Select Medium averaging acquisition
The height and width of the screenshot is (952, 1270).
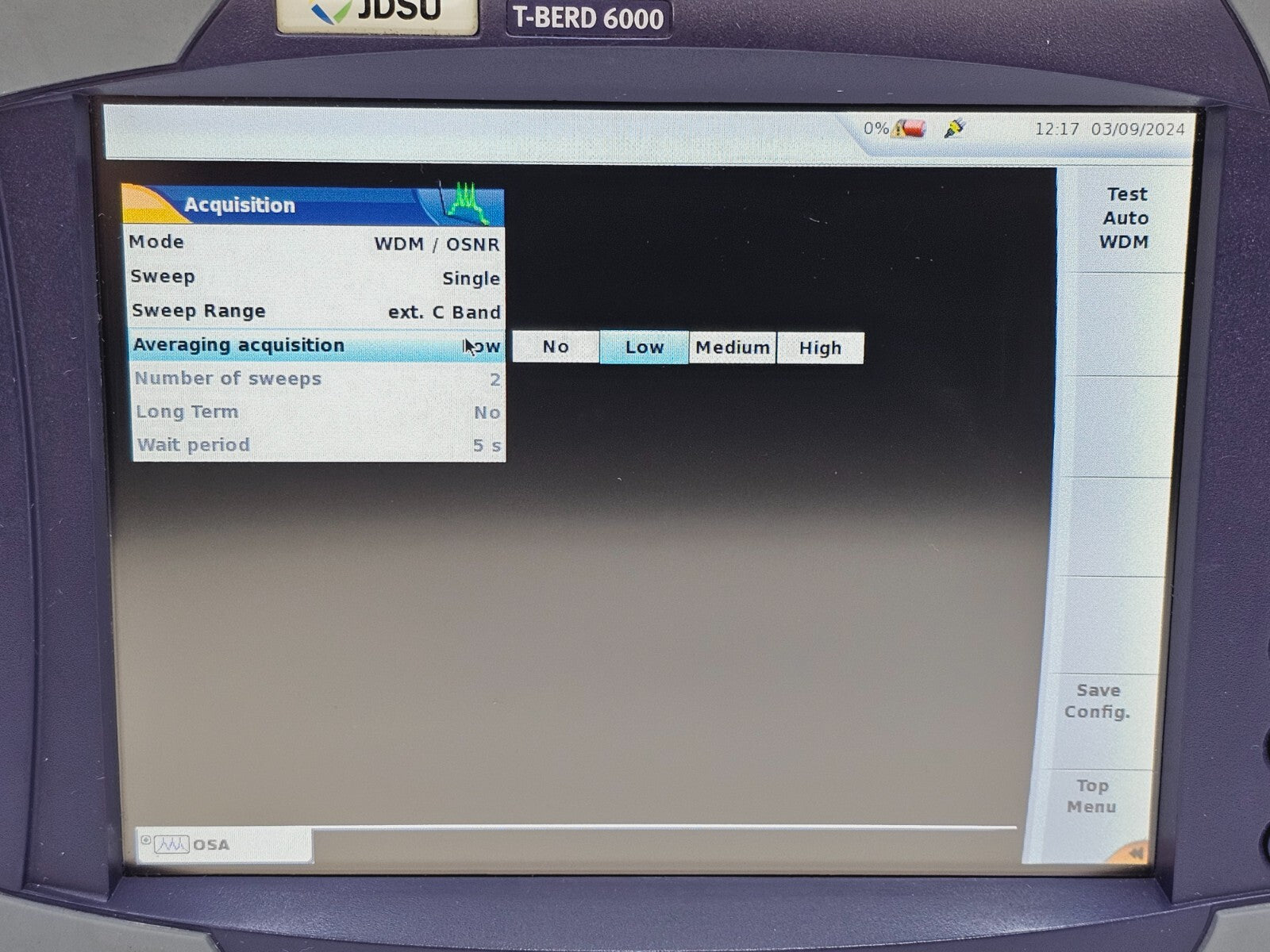click(730, 347)
